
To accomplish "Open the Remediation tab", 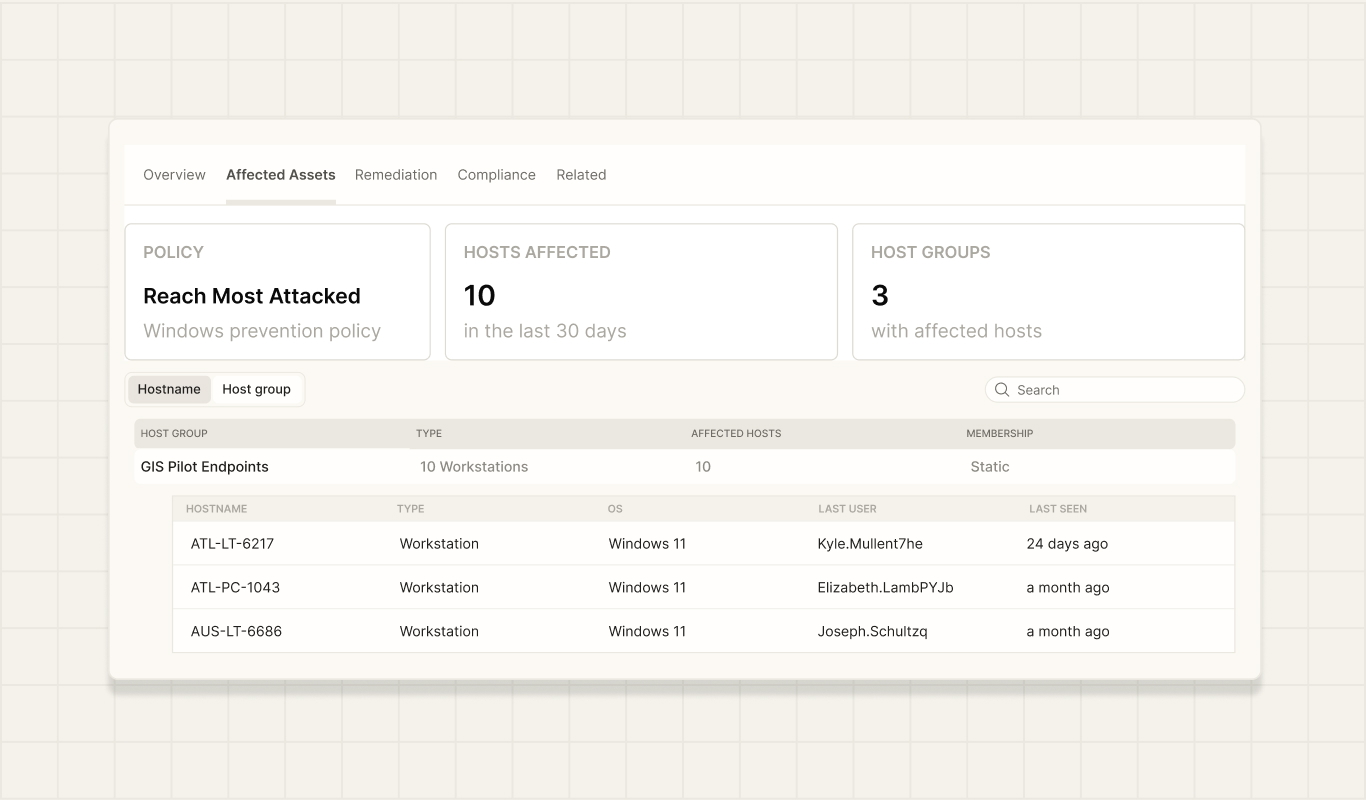I will point(396,175).
